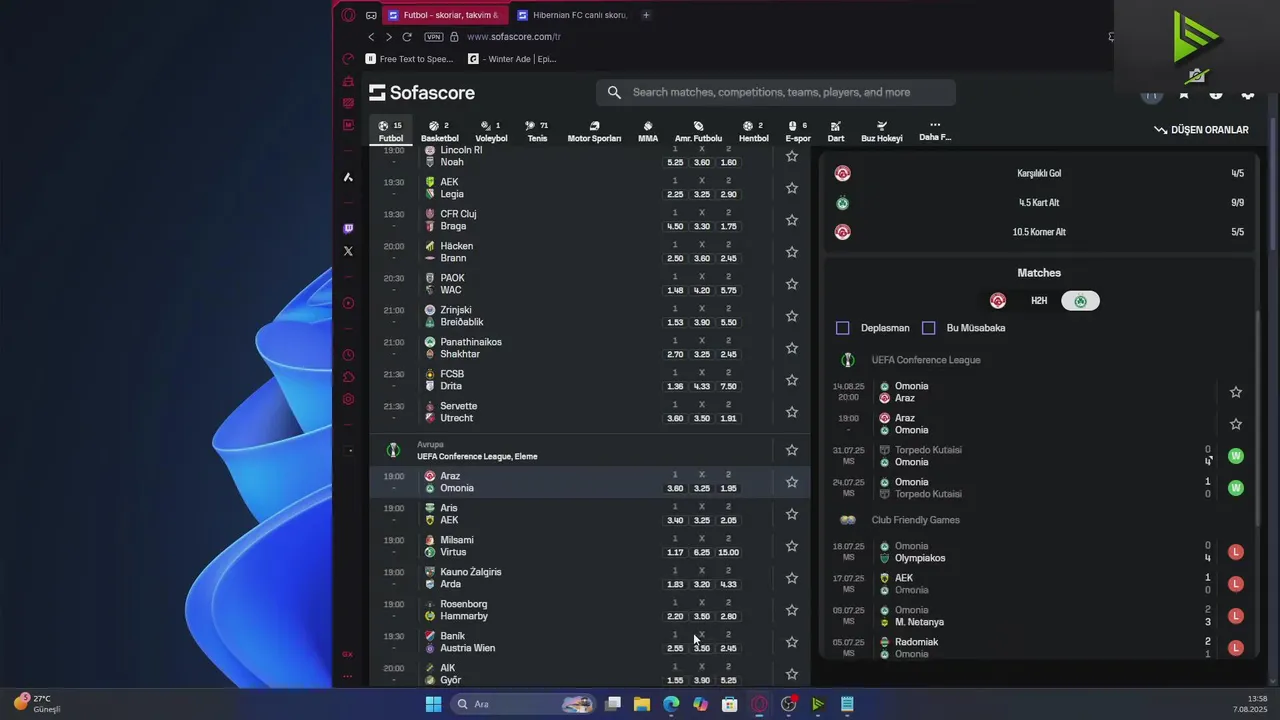Open UEFA Conference League heading in Matches
The width and height of the screenshot is (1280, 720).
(926, 360)
